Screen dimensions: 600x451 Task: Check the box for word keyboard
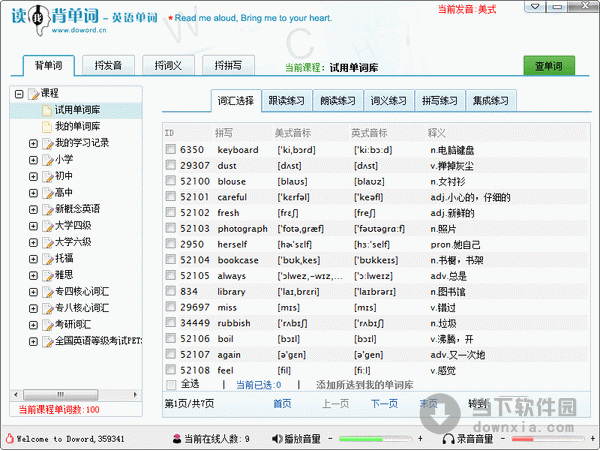click(x=171, y=149)
